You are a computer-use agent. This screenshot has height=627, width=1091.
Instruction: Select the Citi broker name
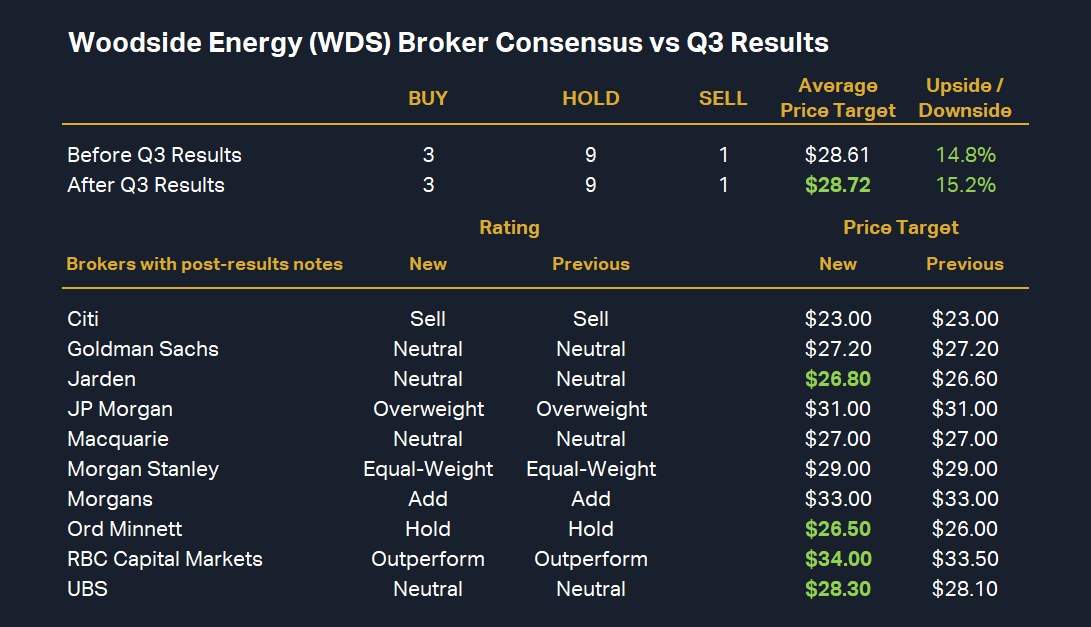(x=83, y=319)
